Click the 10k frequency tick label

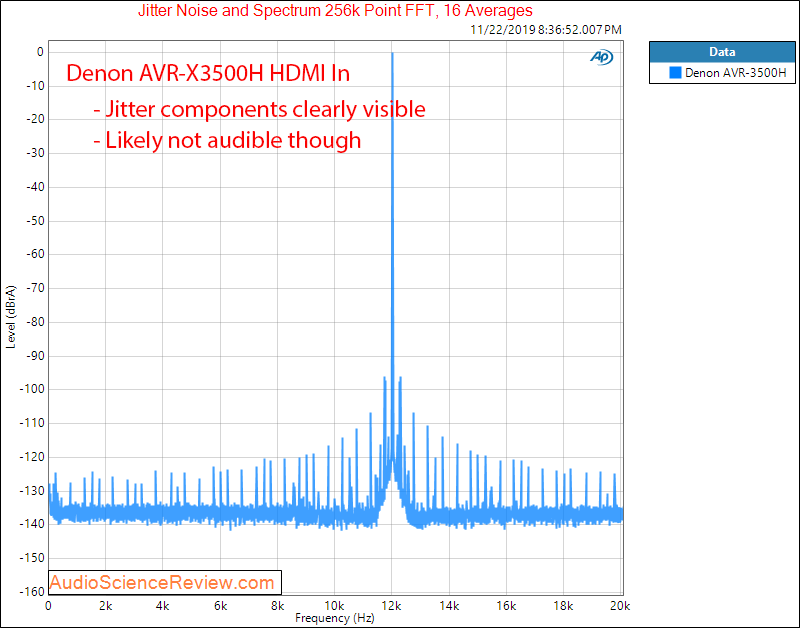334,606
